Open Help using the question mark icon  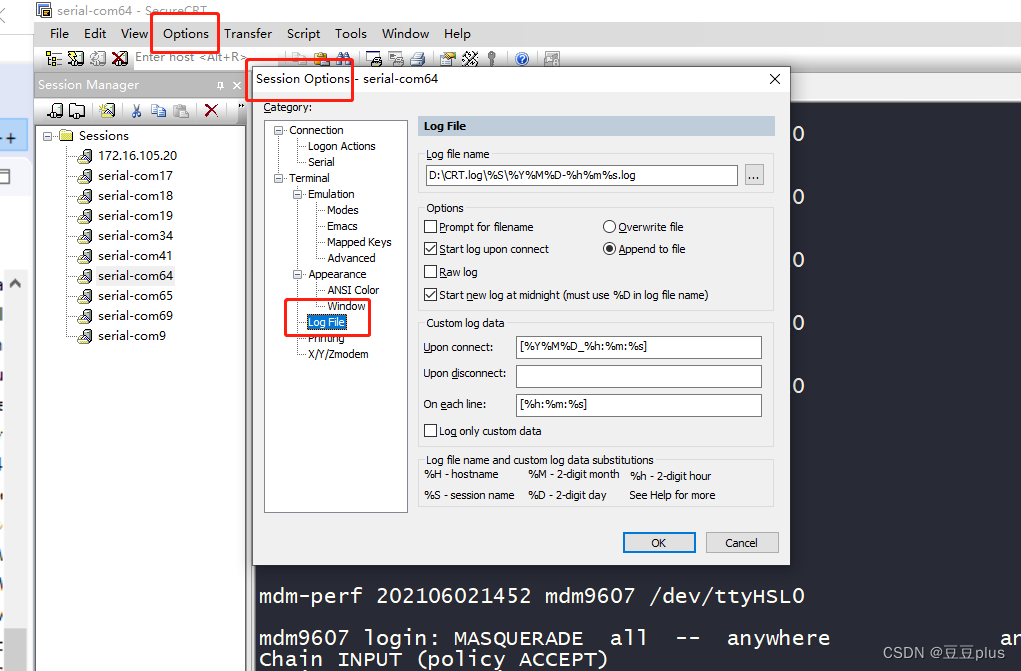(x=523, y=58)
